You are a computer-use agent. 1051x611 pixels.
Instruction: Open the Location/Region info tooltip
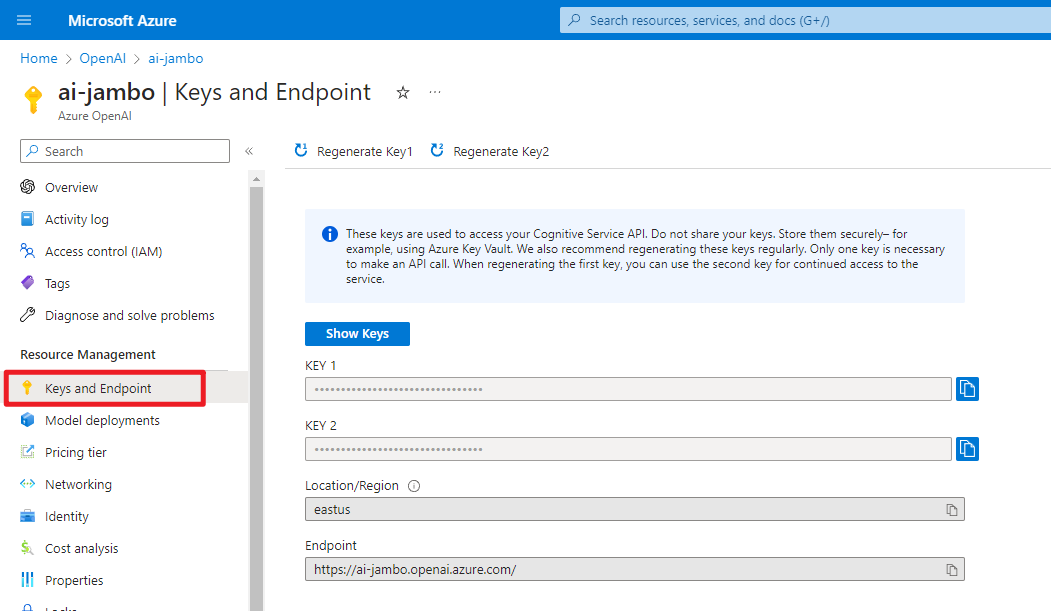pyautogui.click(x=411, y=485)
